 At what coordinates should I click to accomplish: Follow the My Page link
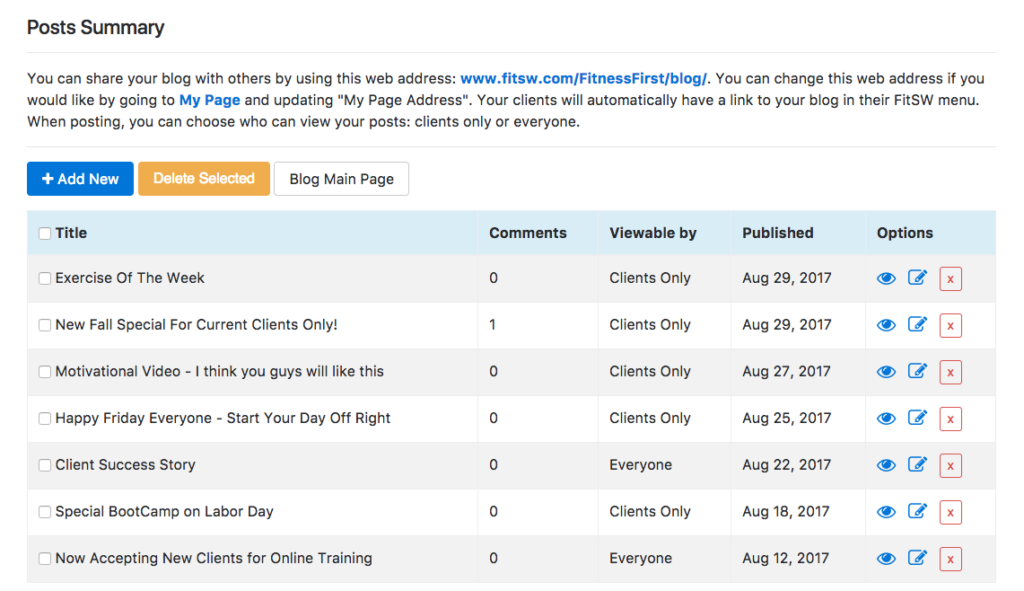point(210,100)
